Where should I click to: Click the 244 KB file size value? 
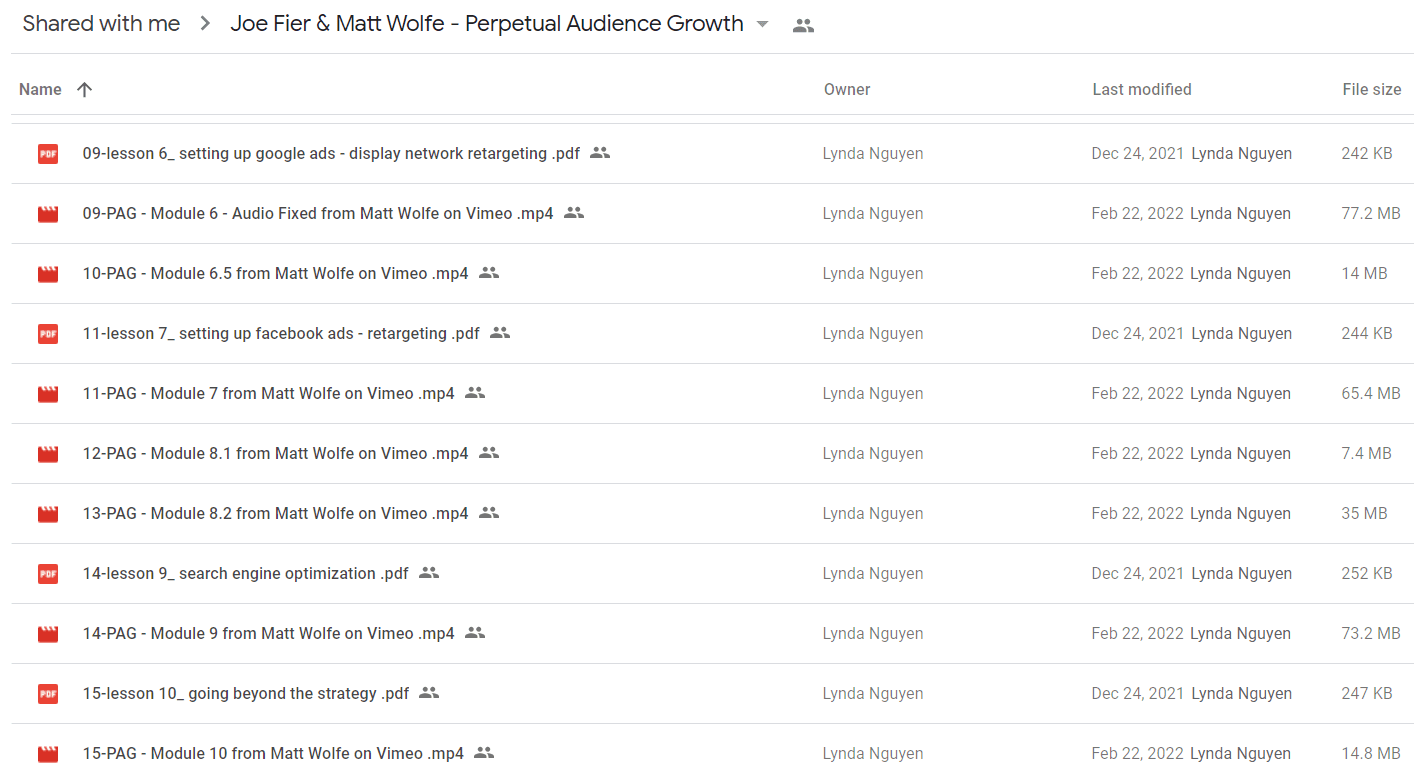(1367, 334)
